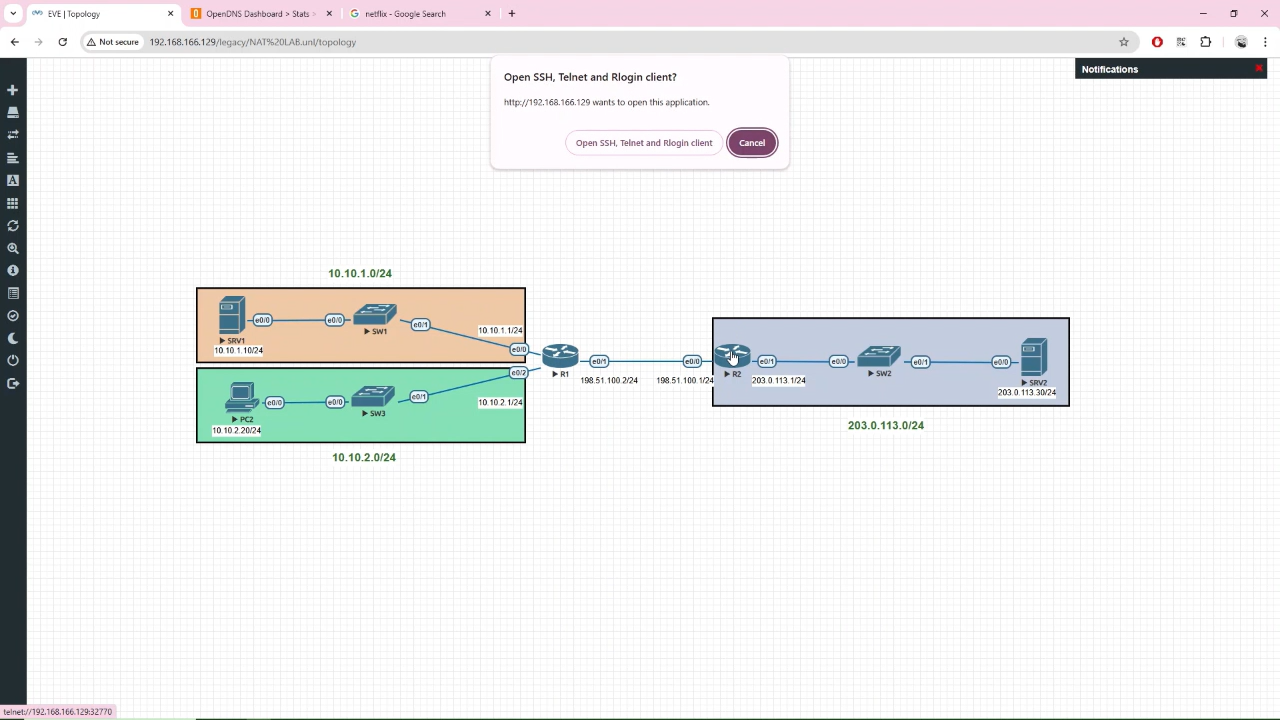Open the Chrome three-dot menu
This screenshot has width=1280, height=720.
click(x=1265, y=42)
